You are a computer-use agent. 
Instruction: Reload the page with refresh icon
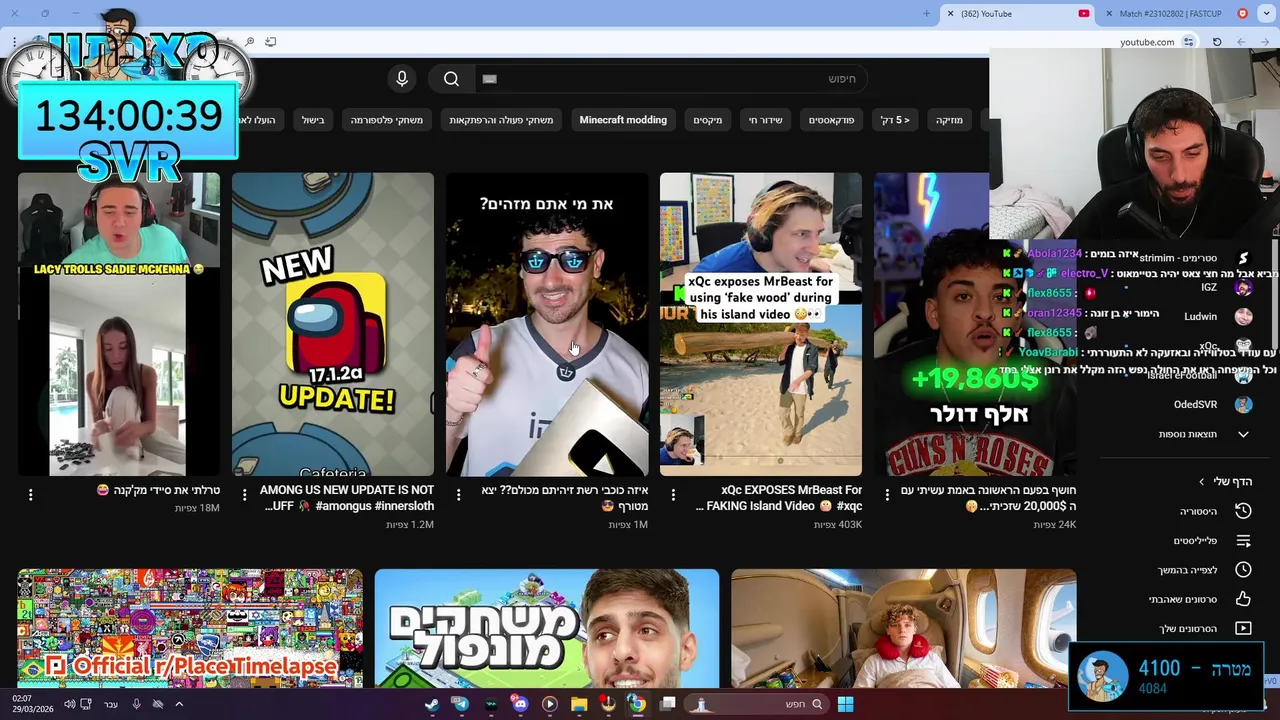pyautogui.click(x=1217, y=42)
